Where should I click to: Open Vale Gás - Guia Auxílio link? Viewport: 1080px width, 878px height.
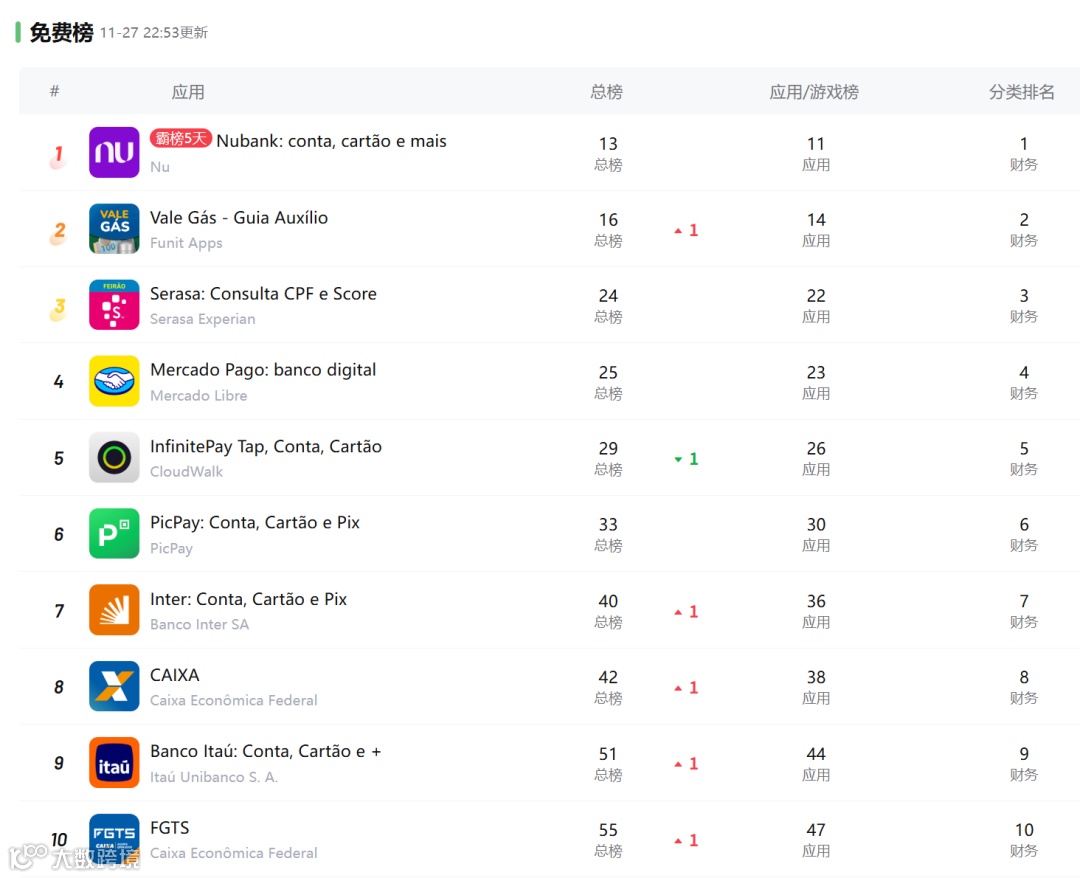click(x=239, y=218)
